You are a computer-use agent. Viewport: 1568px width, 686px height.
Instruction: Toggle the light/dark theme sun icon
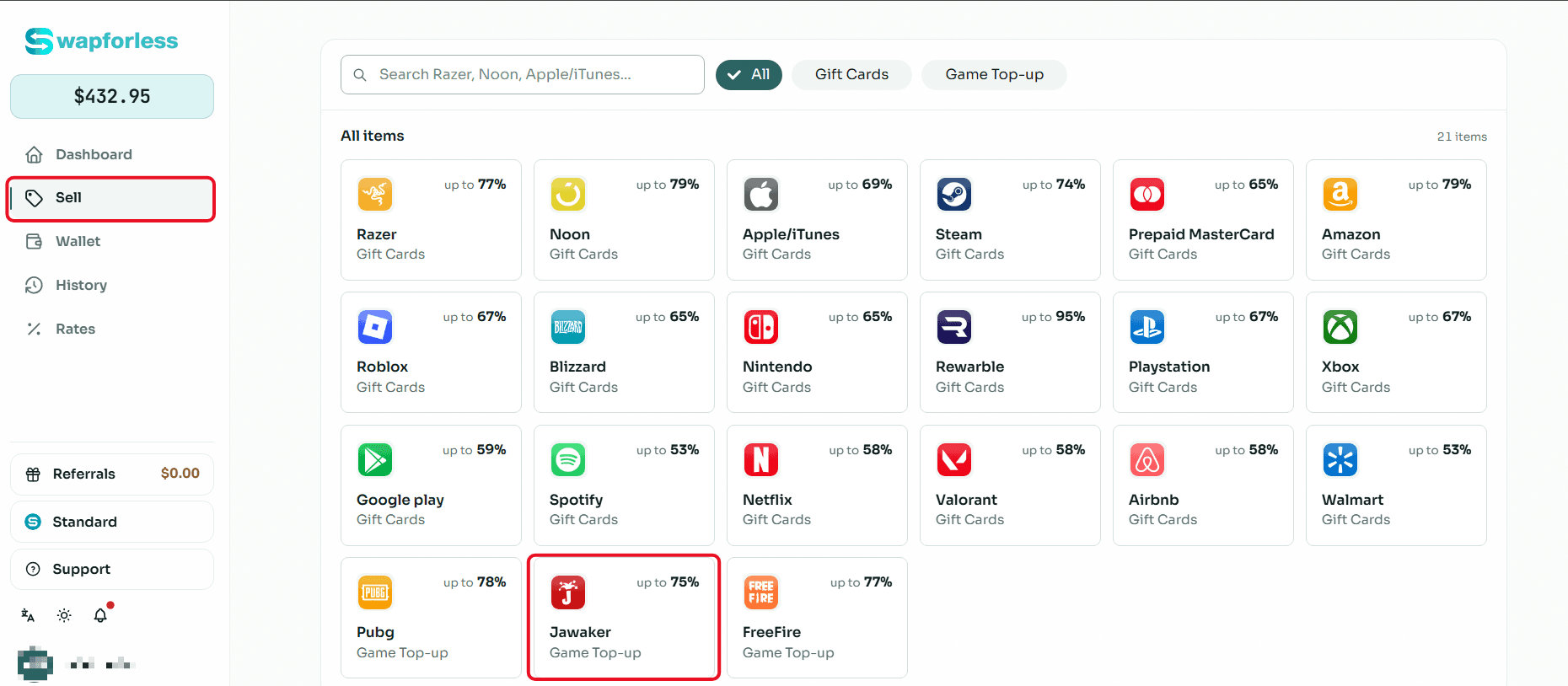point(64,615)
